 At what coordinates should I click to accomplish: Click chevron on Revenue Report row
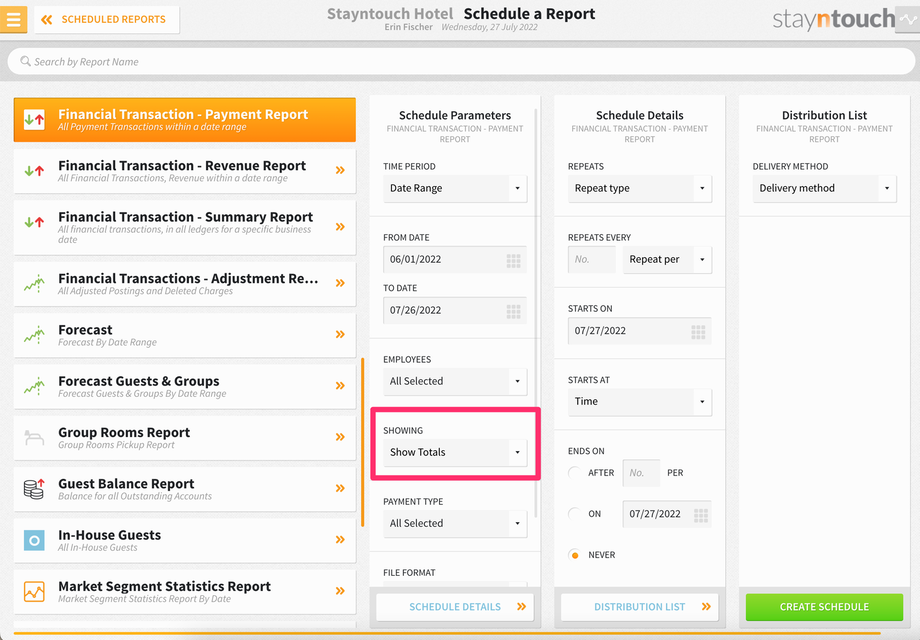[x=340, y=170]
